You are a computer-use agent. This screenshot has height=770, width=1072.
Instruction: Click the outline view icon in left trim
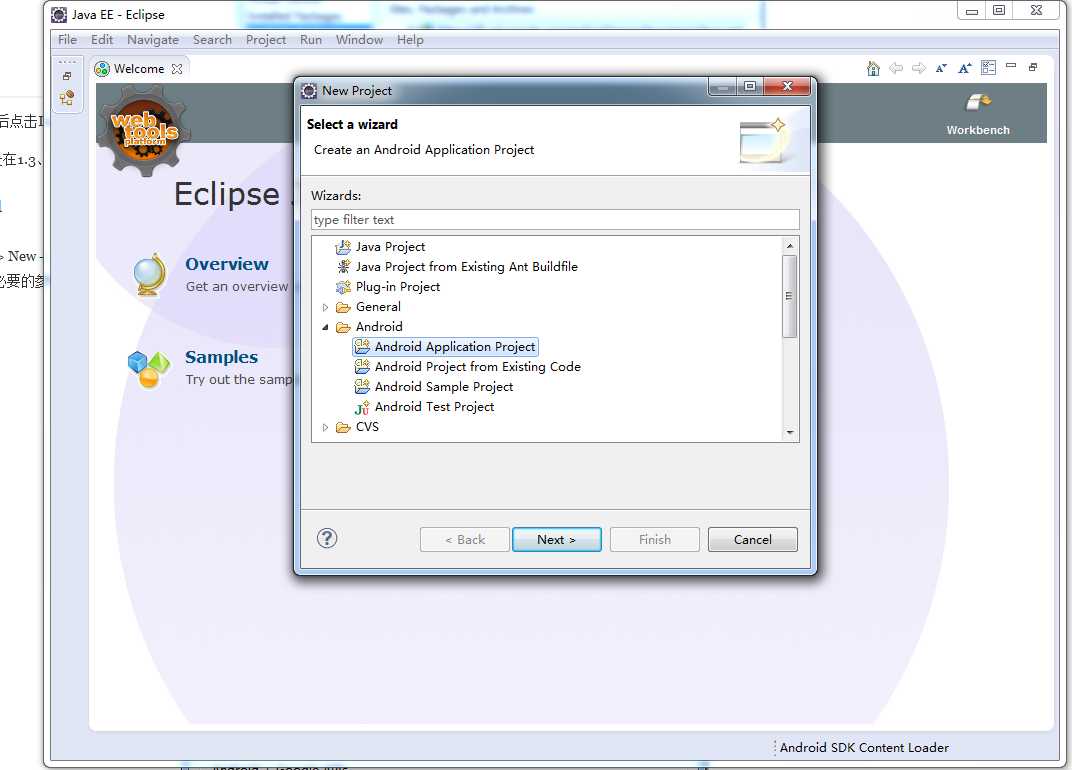(67, 98)
